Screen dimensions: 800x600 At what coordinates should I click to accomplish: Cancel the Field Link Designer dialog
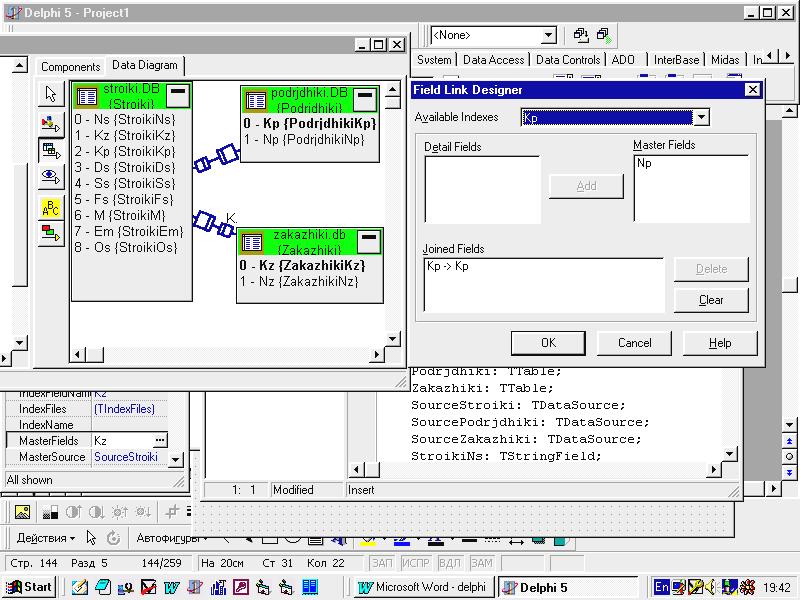tap(634, 343)
